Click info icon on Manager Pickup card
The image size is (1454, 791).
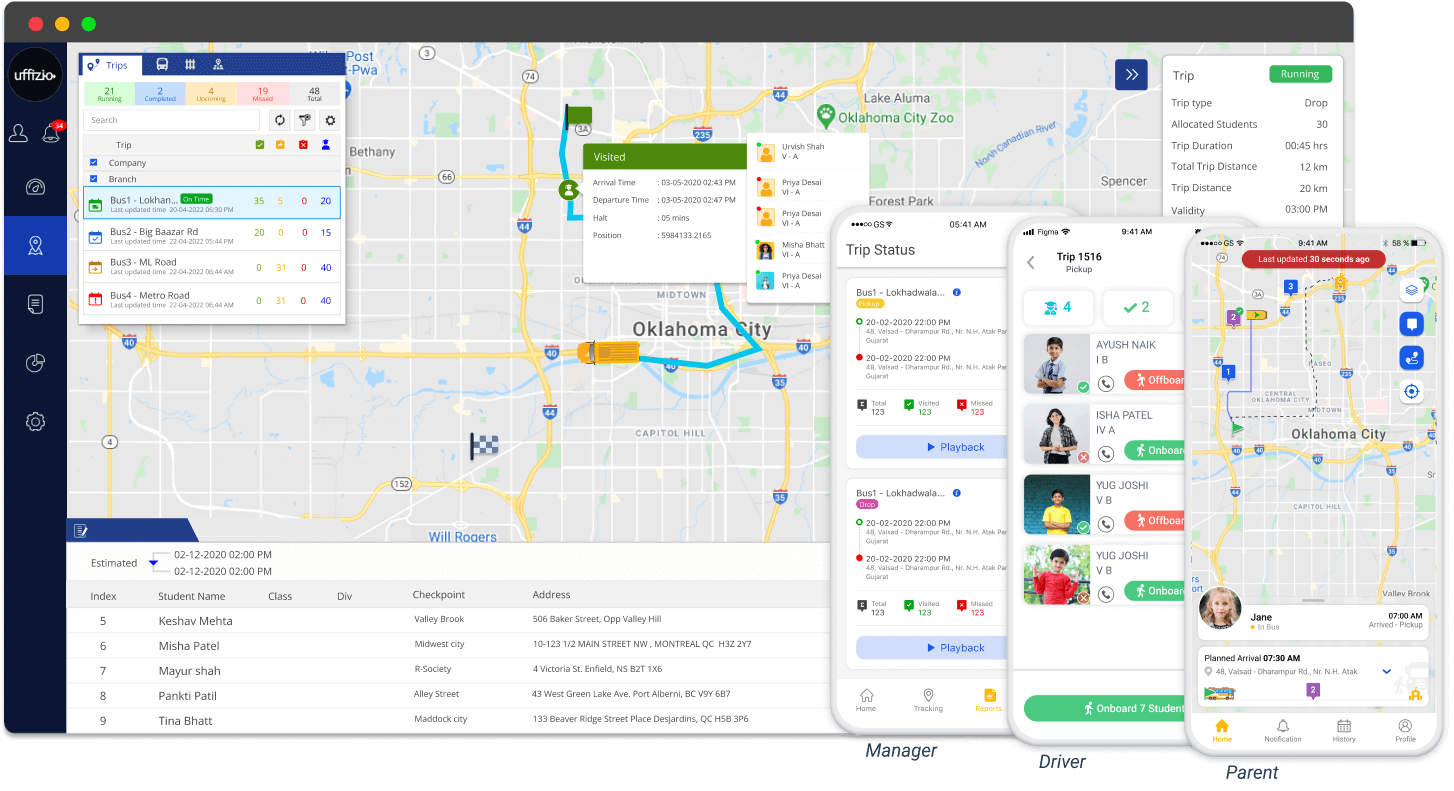click(x=957, y=292)
